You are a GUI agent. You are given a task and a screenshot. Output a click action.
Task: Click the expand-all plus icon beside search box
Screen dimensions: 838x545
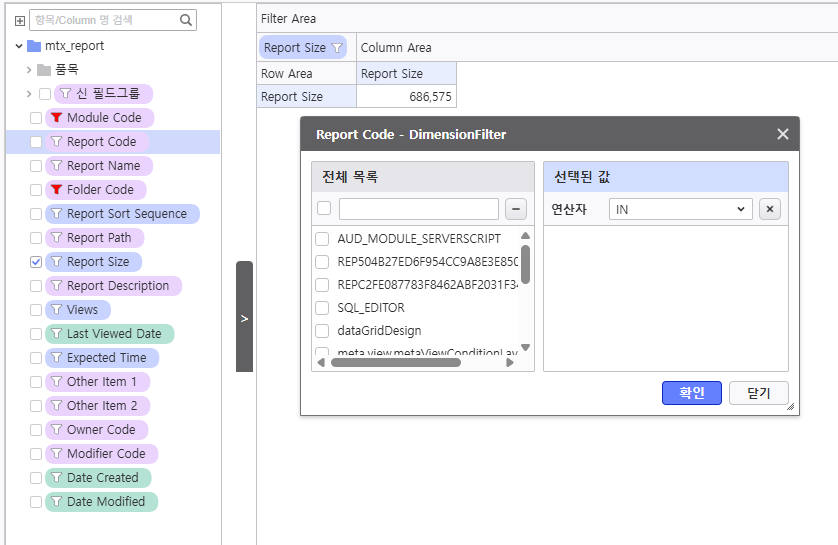19,20
